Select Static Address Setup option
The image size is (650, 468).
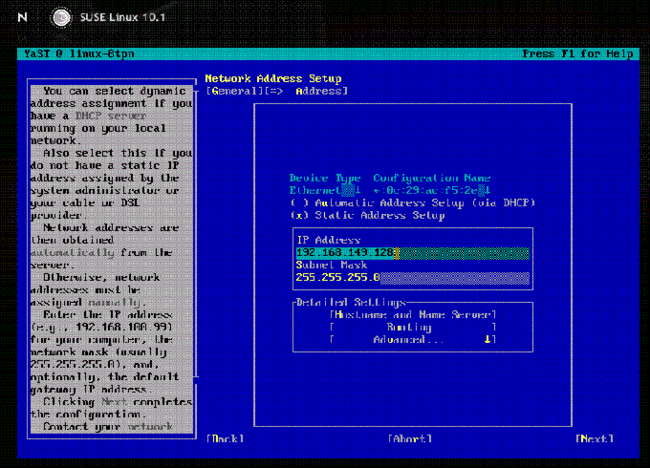tap(367, 215)
